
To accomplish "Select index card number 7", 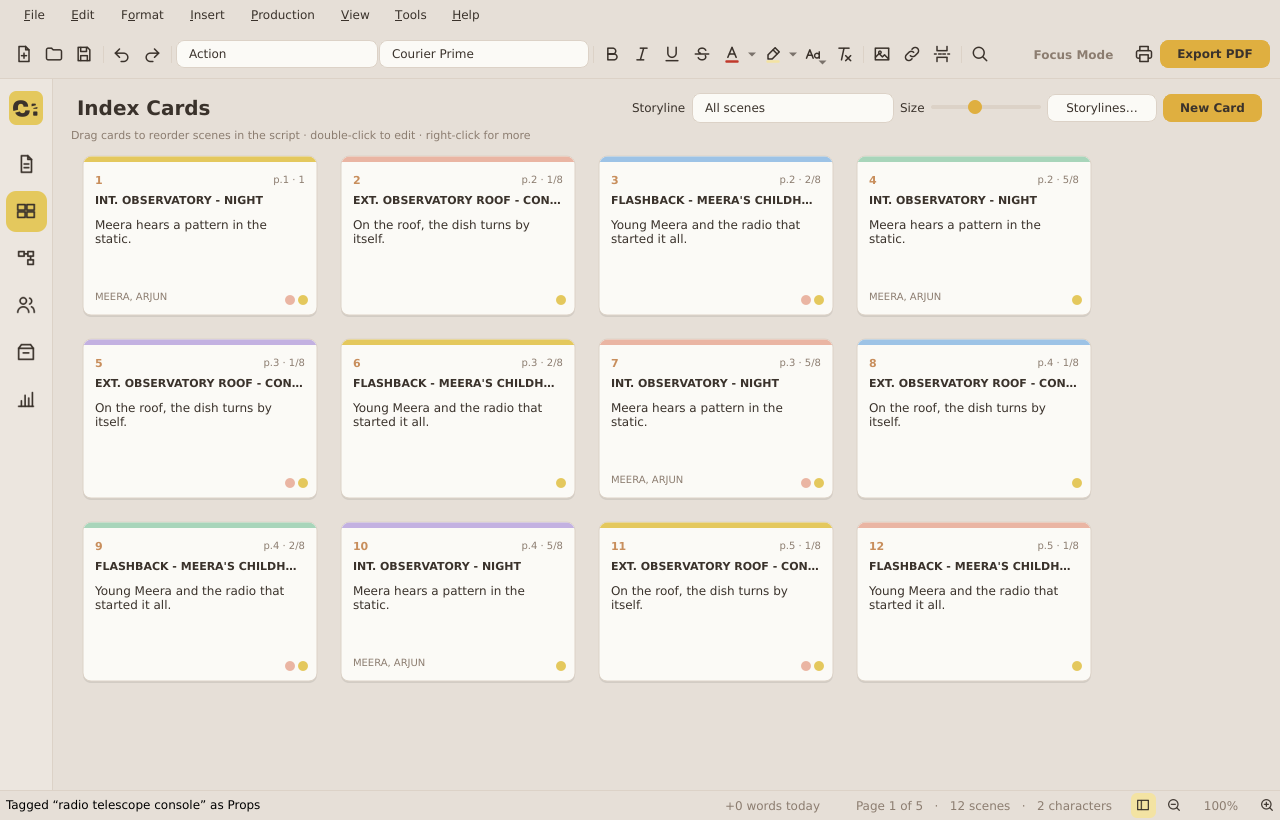I will pyautogui.click(x=716, y=419).
